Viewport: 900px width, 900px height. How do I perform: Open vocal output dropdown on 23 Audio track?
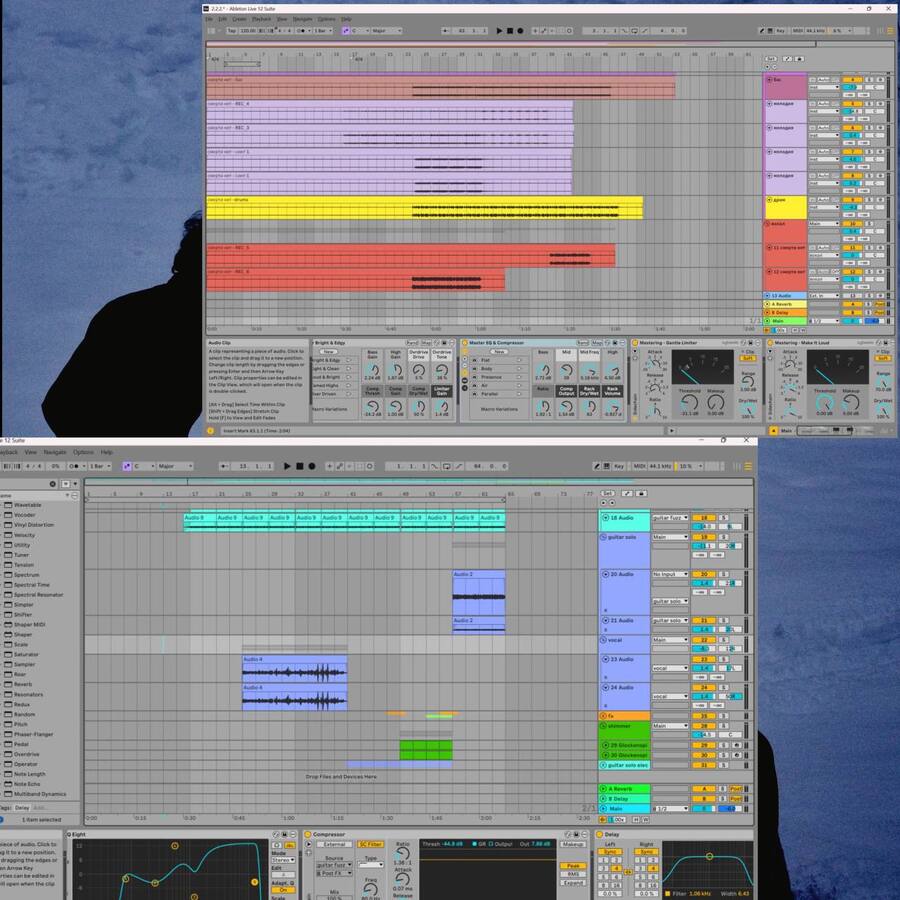pyautogui.click(x=670, y=668)
